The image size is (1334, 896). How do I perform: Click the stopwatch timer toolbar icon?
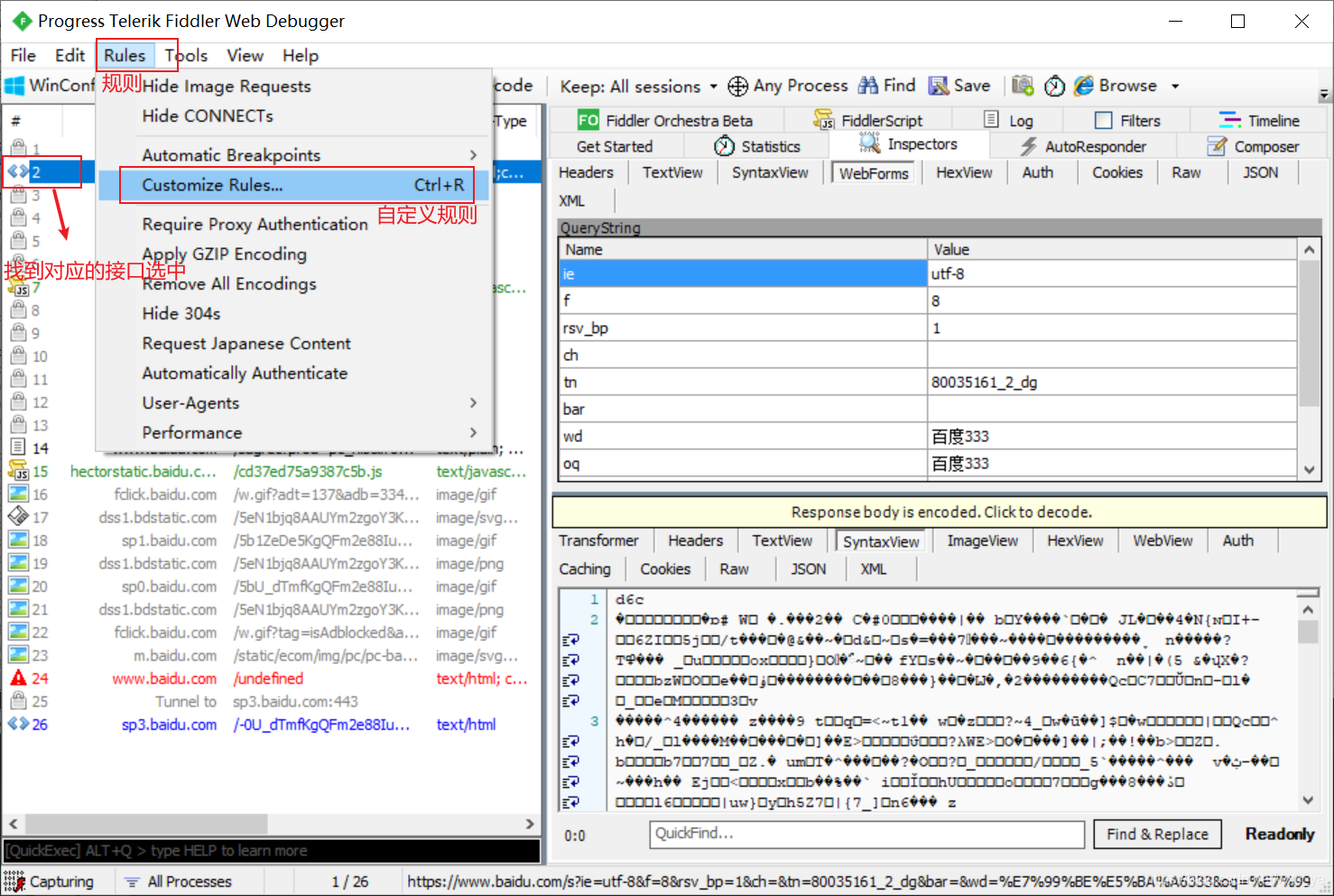point(1054,86)
